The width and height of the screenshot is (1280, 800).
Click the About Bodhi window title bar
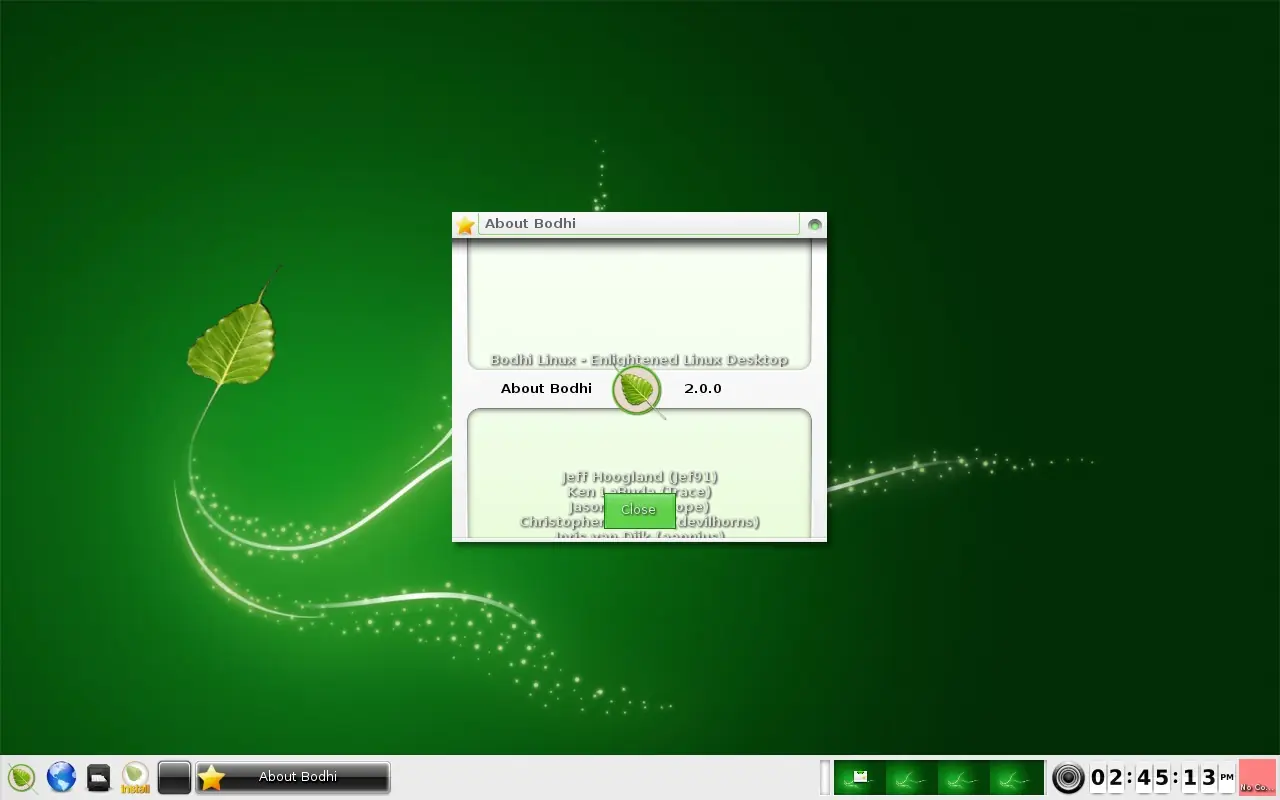(x=639, y=224)
